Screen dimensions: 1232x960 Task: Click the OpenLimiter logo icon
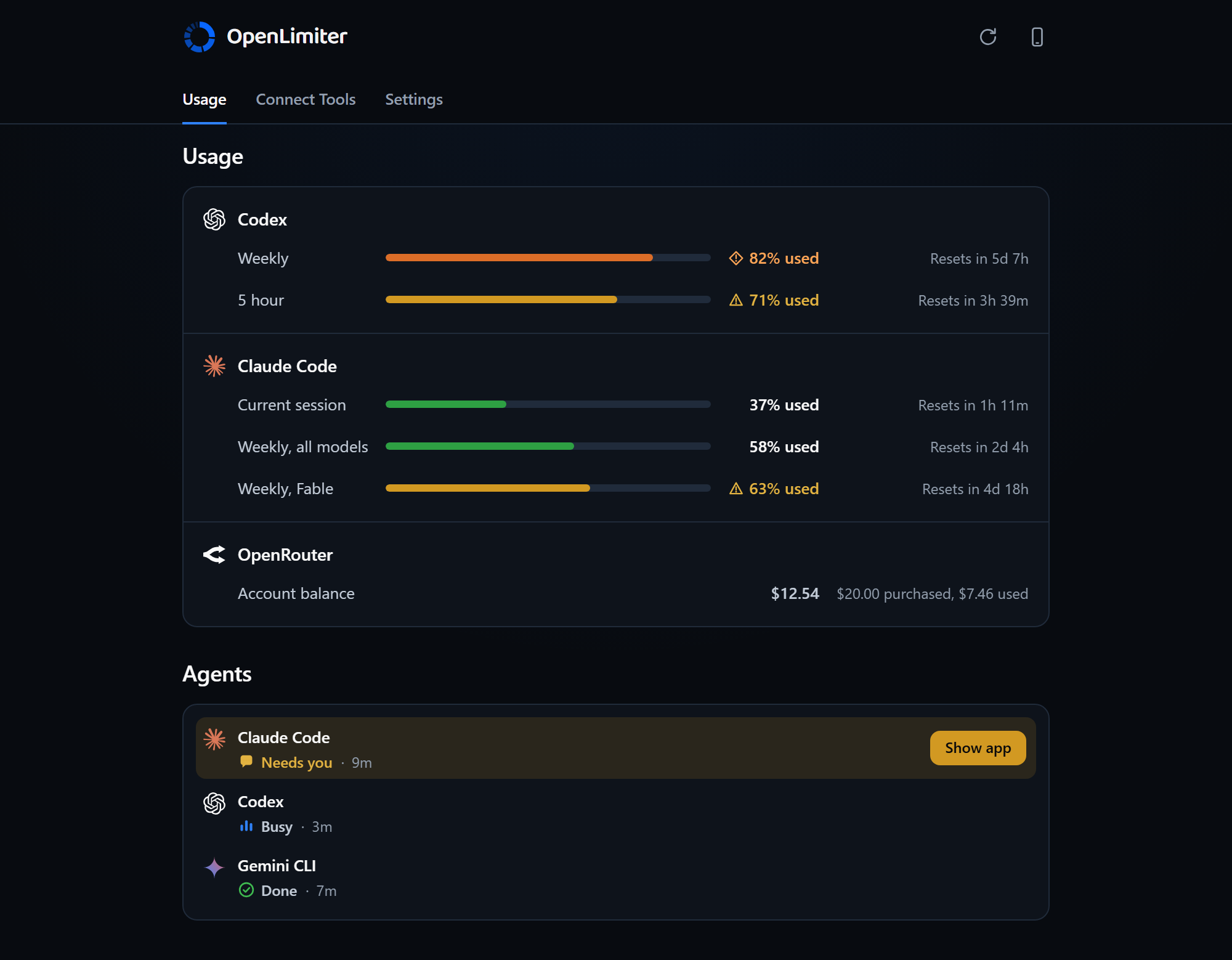coord(200,37)
